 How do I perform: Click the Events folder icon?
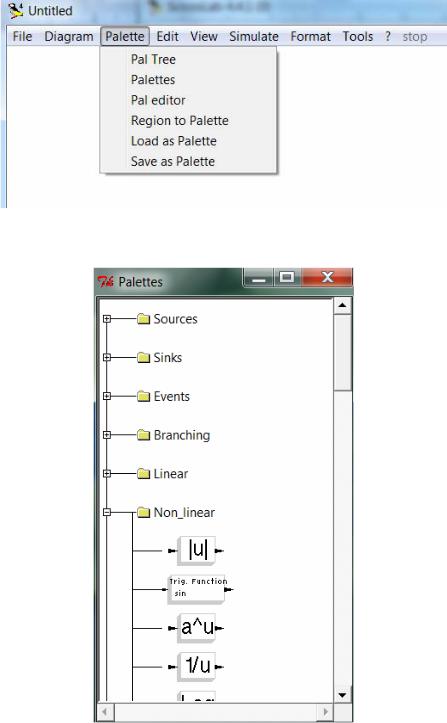point(143,396)
